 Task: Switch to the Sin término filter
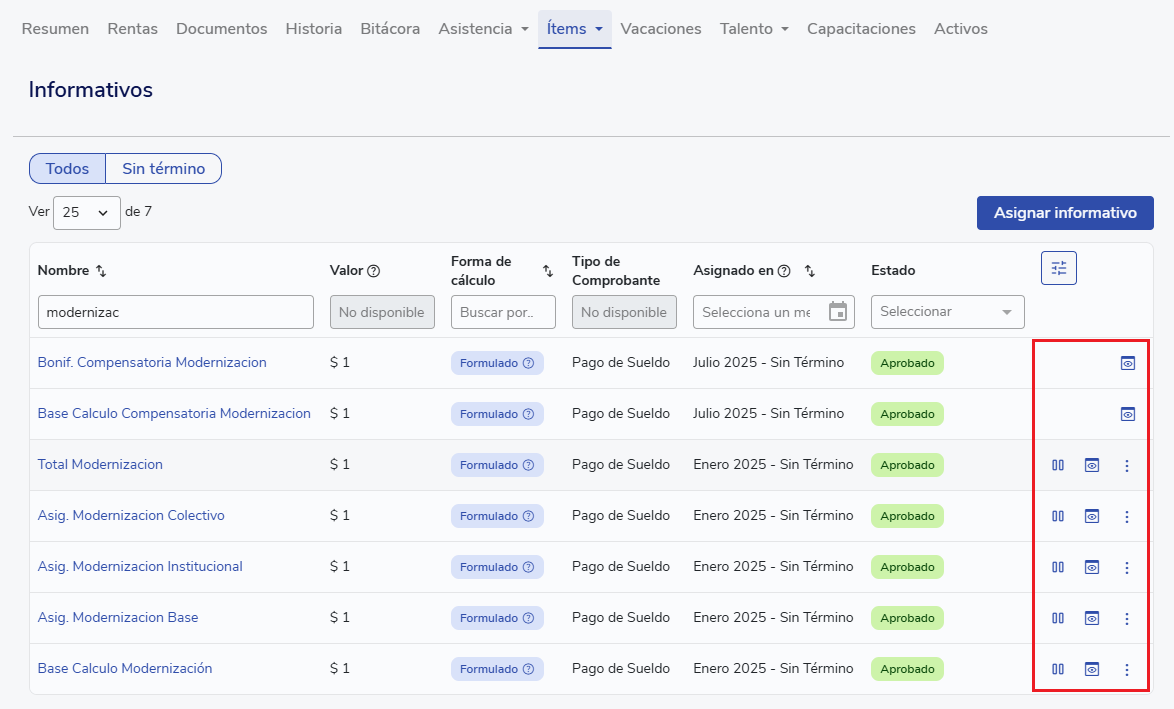coord(163,169)
